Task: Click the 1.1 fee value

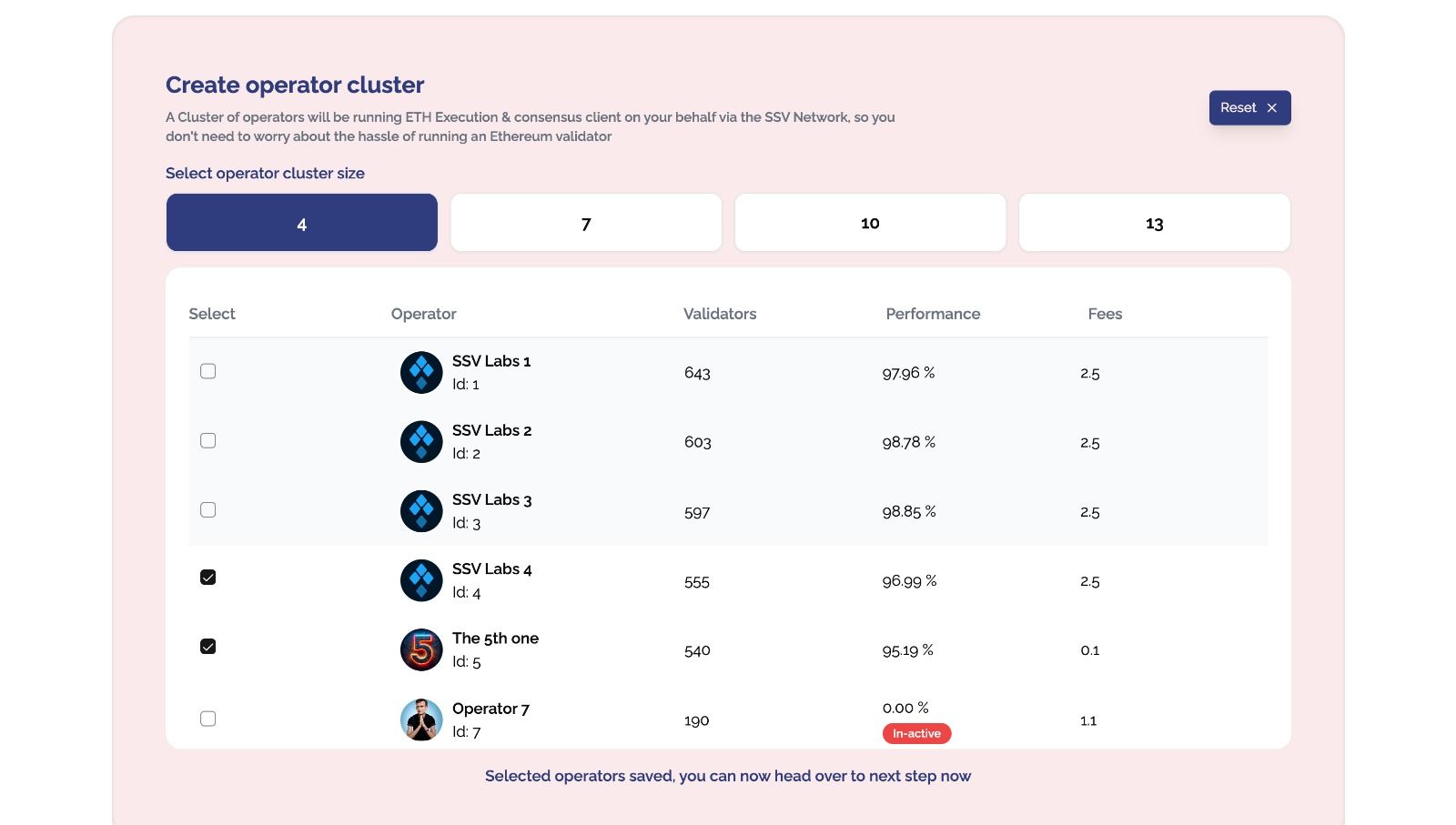Action: (1088, 720)
